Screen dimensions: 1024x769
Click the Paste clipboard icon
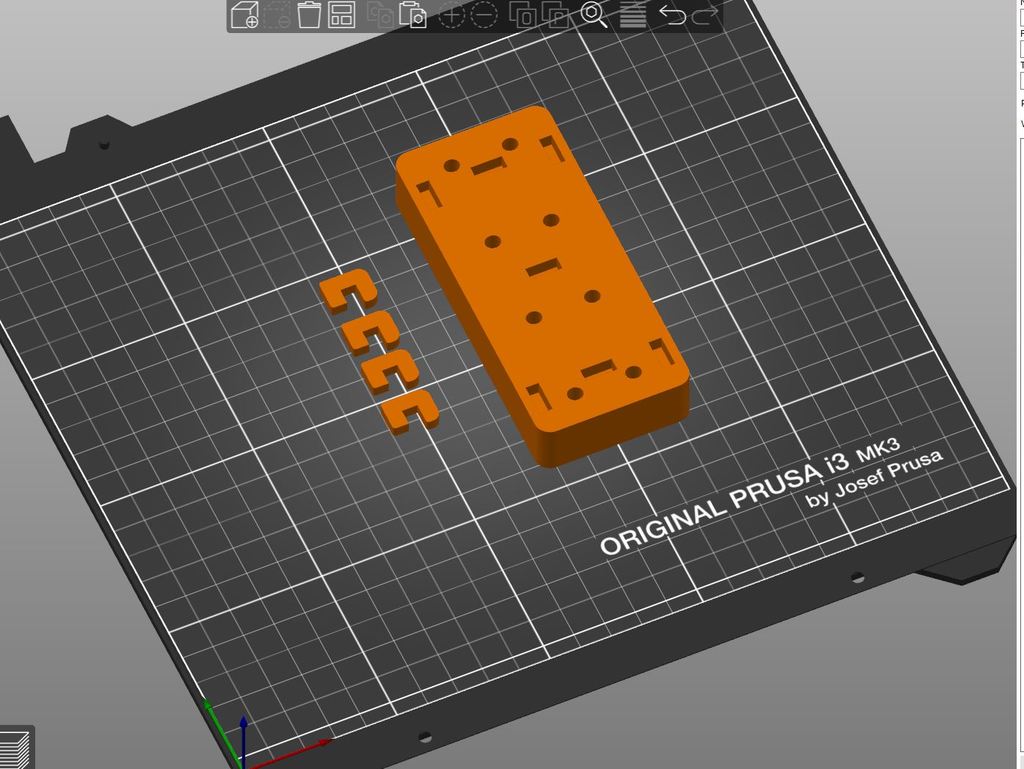(x=413, y=15)
